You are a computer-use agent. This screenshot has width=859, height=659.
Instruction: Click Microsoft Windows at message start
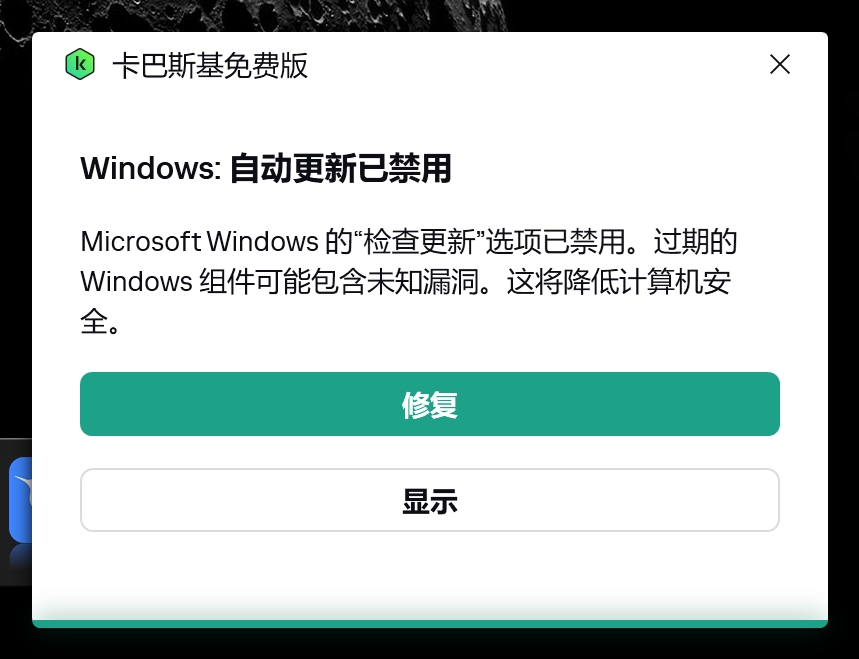point(199,242)
